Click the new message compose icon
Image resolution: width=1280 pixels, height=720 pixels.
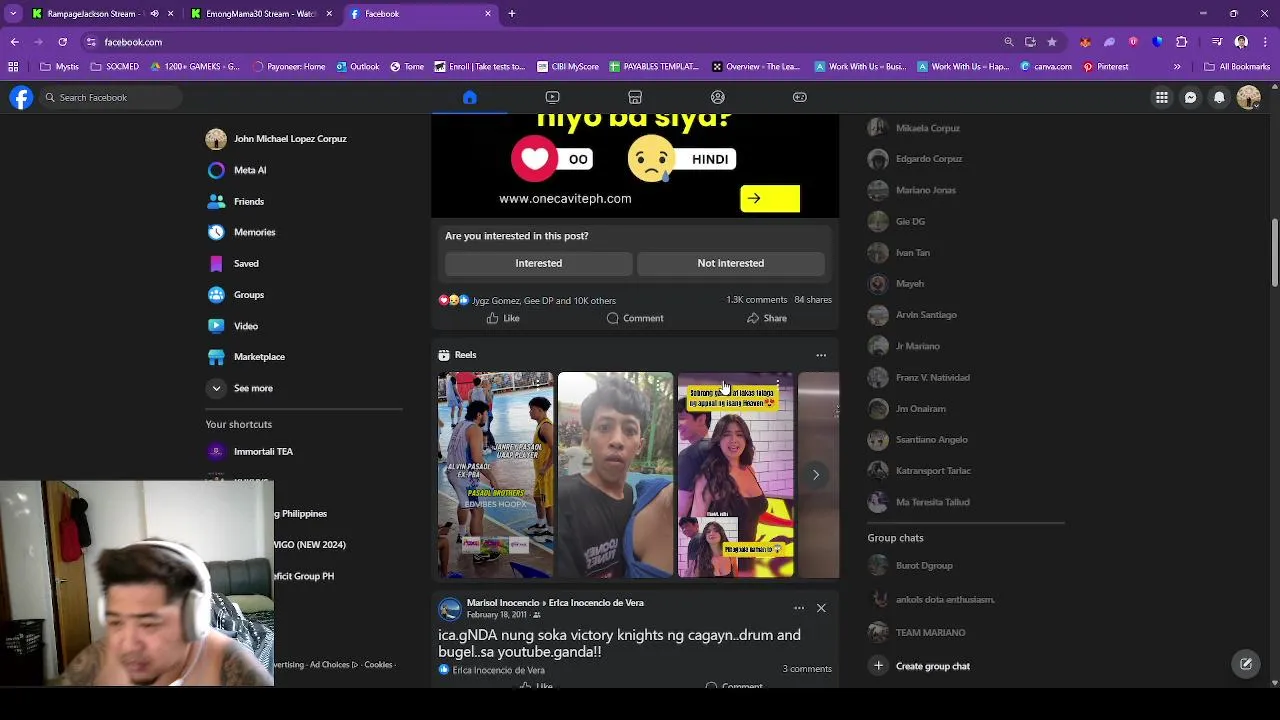coord(1246,663)
